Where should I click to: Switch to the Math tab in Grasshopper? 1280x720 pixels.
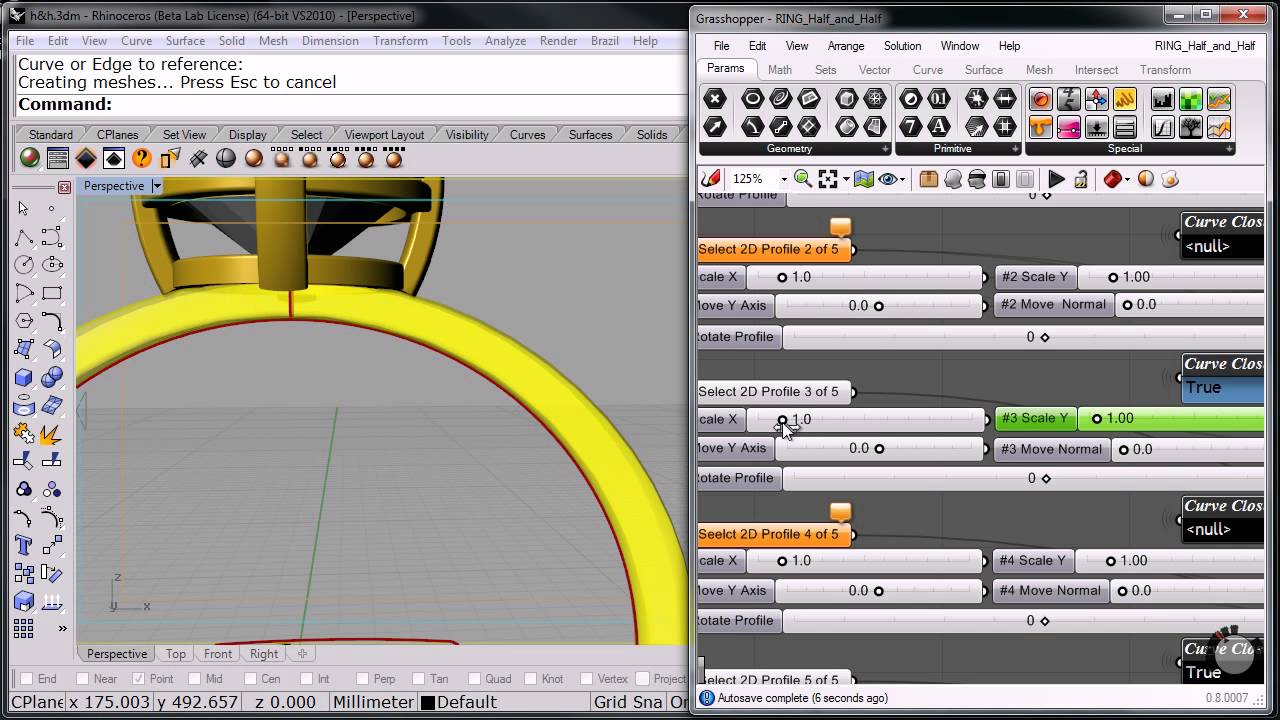point(780,70)
